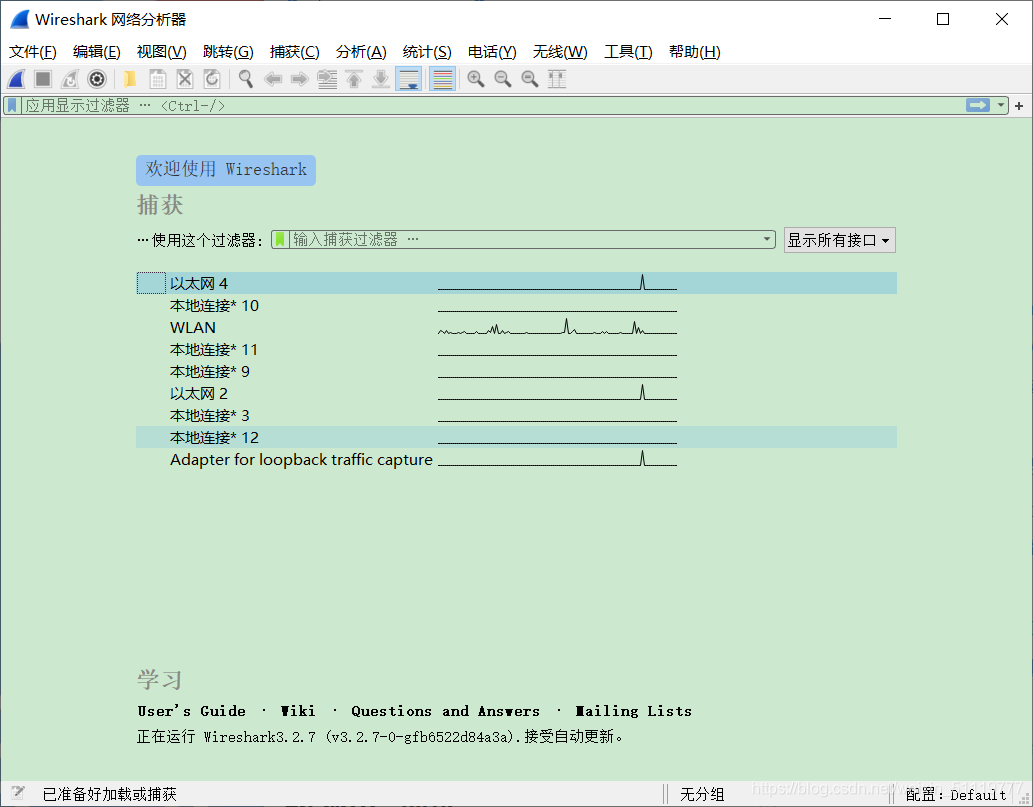This screenshot has height=807, width=1033.
Task: Click 配置: Default profile in status bar
Action: 955,794
